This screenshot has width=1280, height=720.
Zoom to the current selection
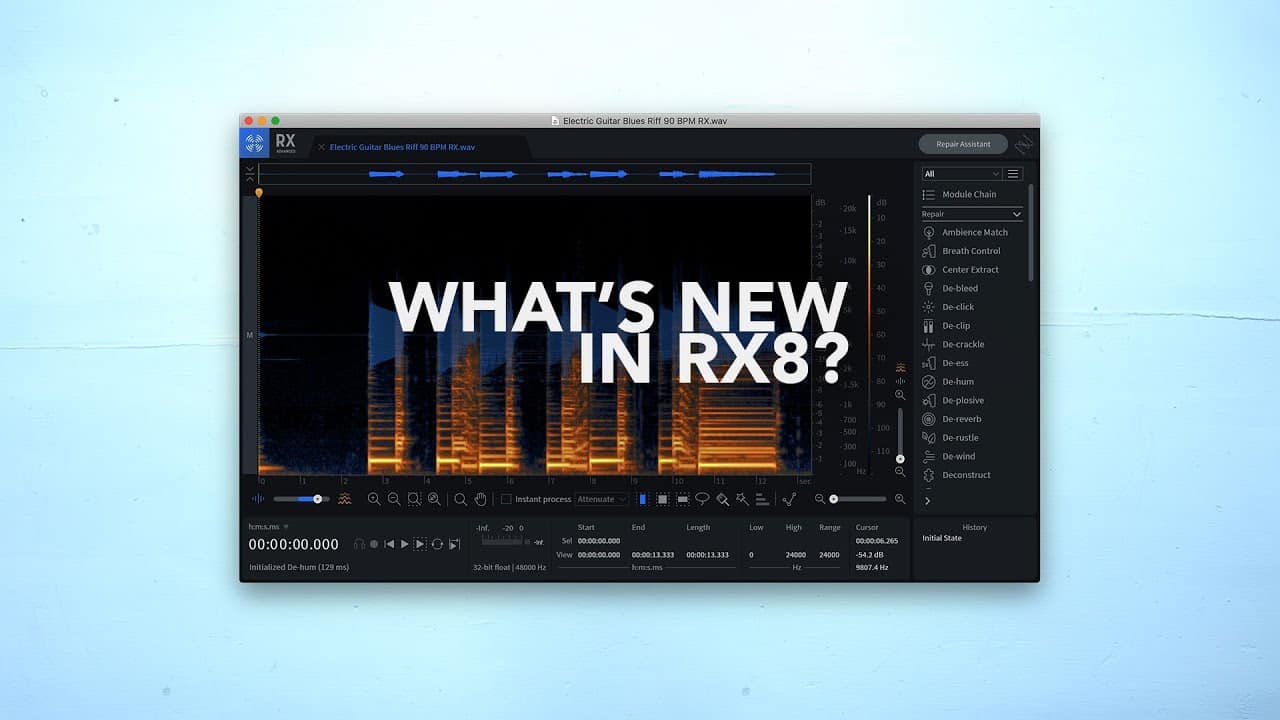pyautogui.click(x=414, y=499)
